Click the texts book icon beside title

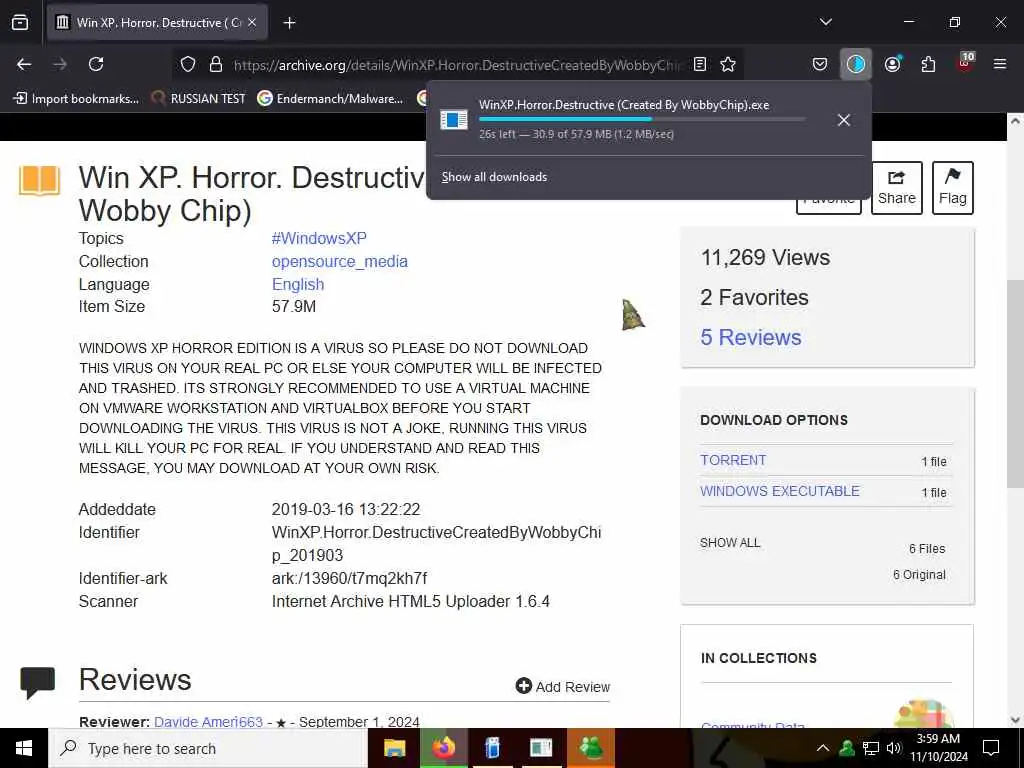(39, 181)
